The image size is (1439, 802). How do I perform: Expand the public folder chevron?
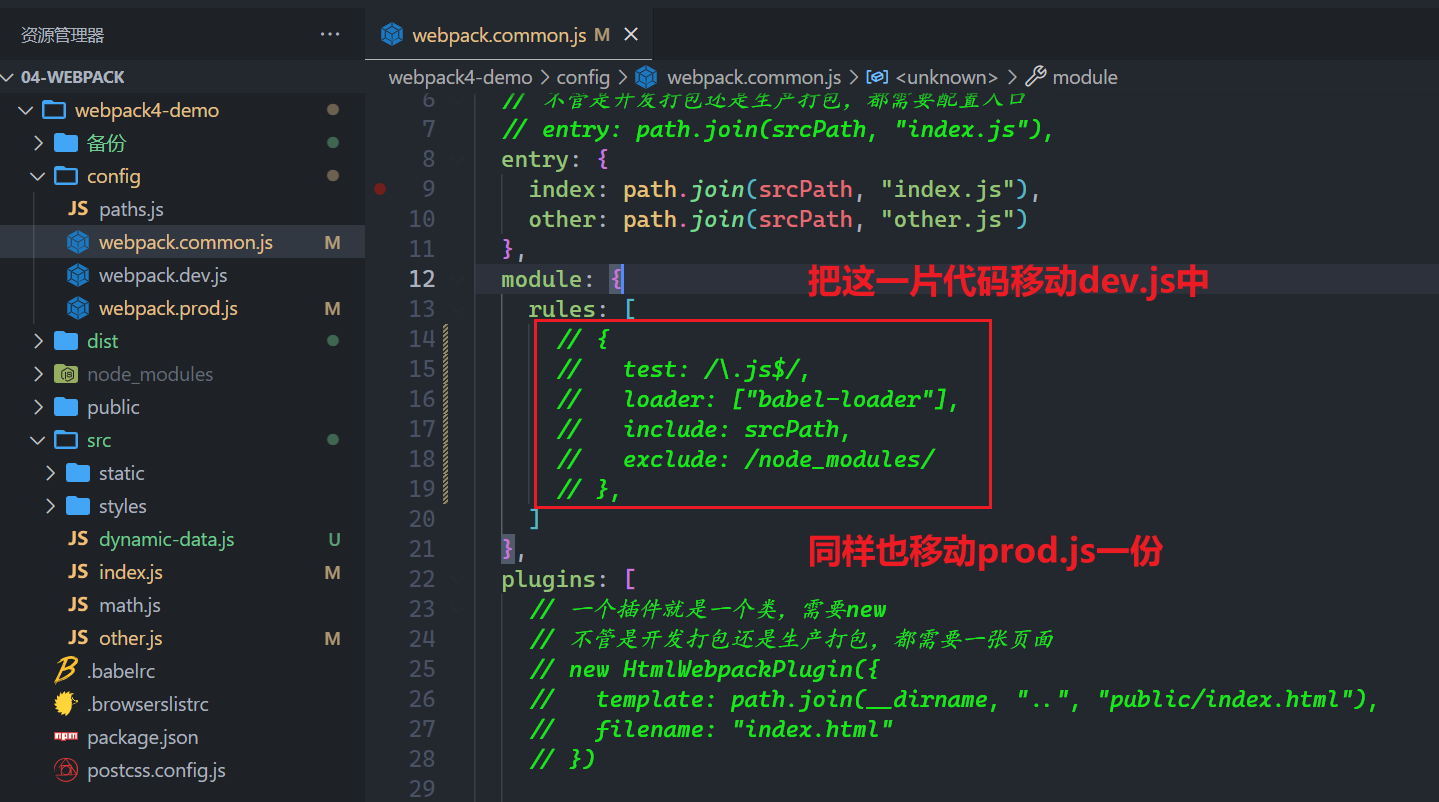click(38, 407)
